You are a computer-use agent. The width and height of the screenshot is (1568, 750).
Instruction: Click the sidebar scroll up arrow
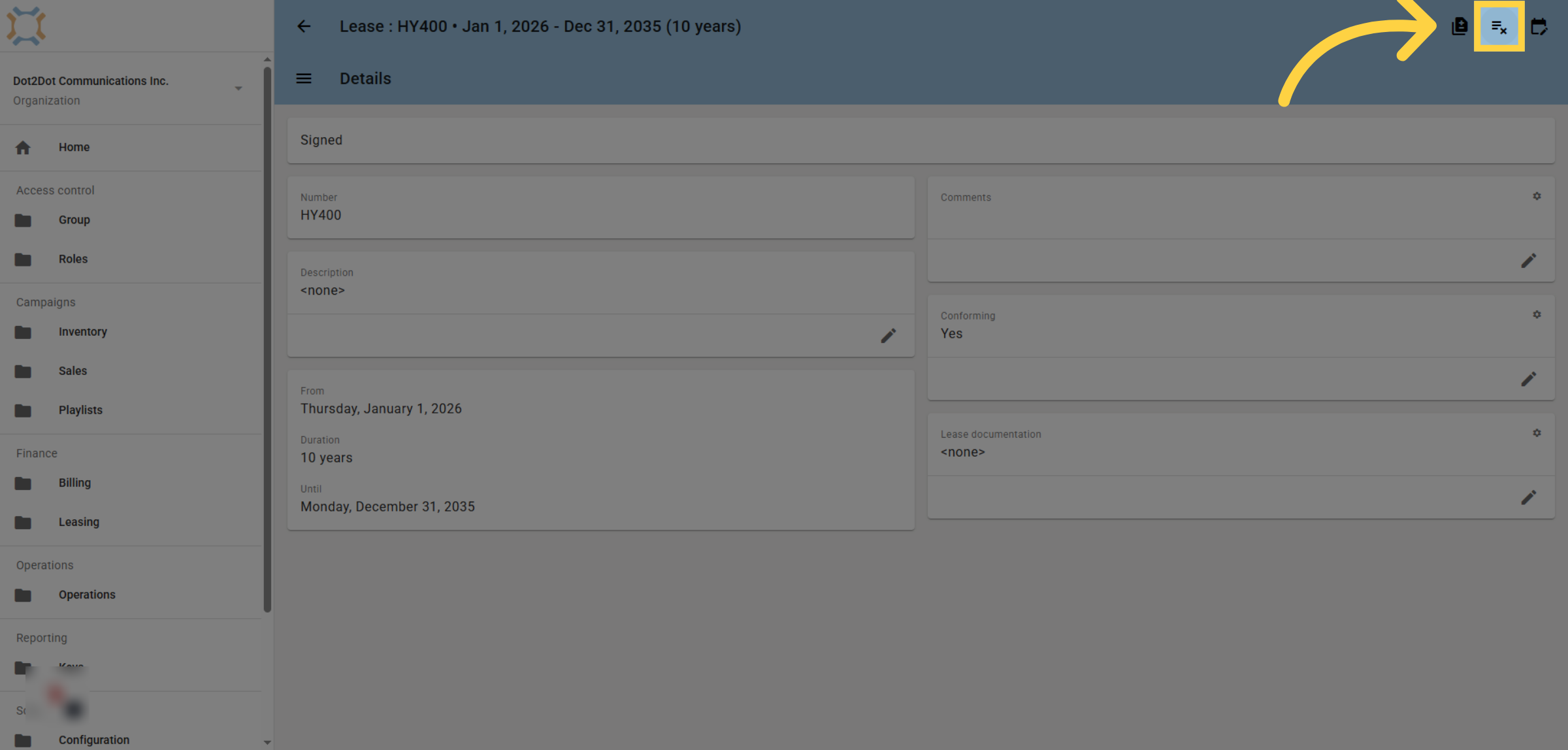coord(267,60)
